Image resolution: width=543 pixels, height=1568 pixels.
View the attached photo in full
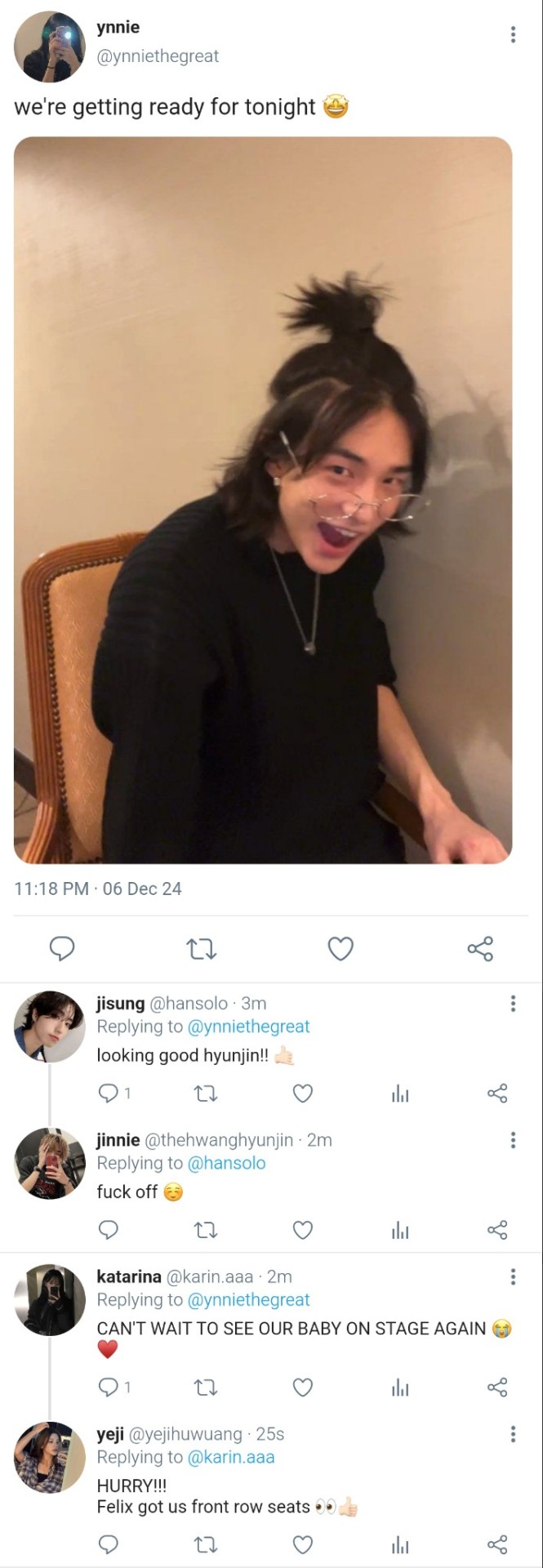point(263,500)
